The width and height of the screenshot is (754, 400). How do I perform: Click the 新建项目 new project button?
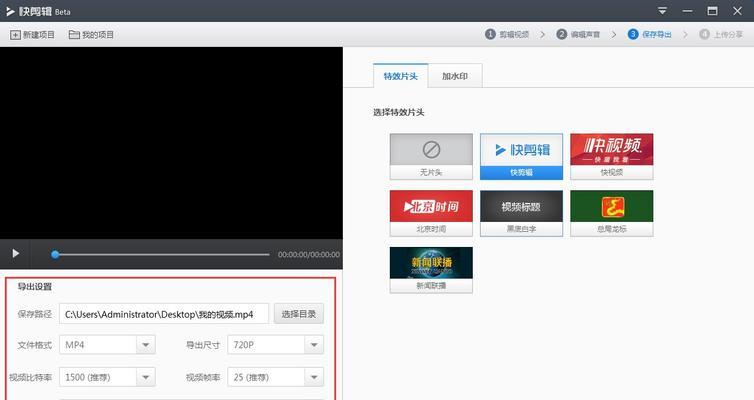32,35
